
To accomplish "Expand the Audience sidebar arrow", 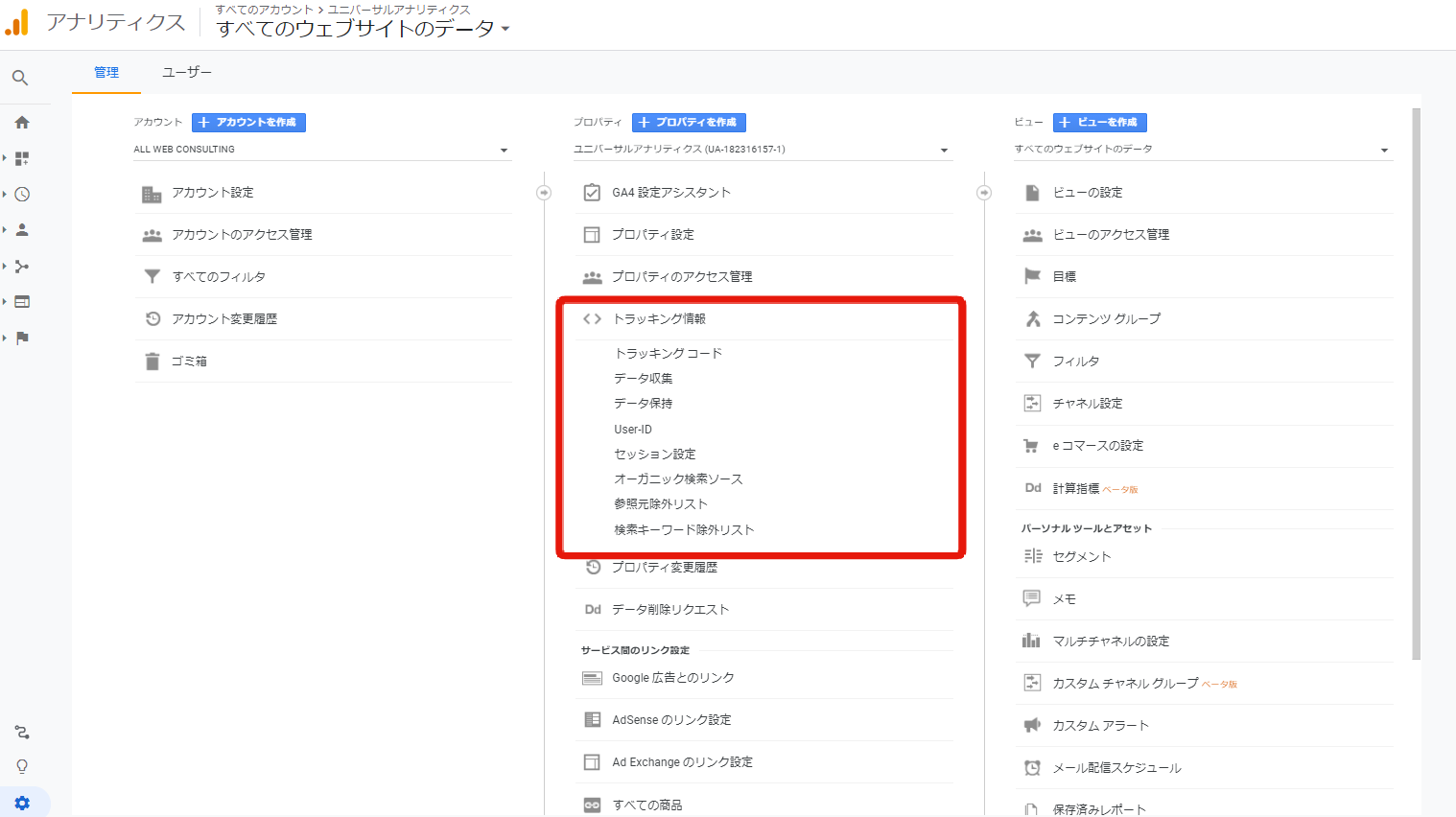I will (x=5, y=230).
